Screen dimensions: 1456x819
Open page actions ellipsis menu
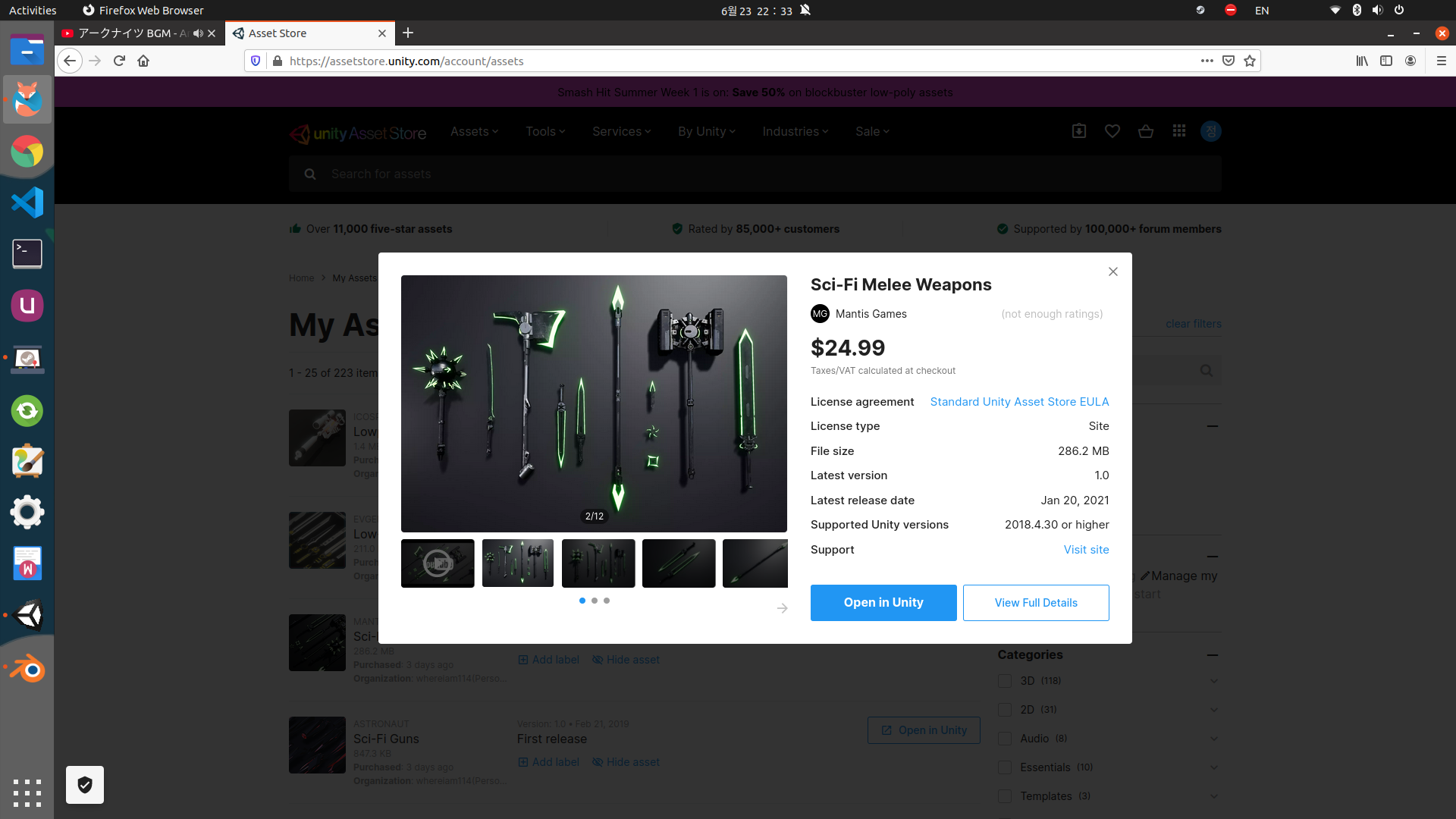pyautogui.click(x=1207, y=61)
